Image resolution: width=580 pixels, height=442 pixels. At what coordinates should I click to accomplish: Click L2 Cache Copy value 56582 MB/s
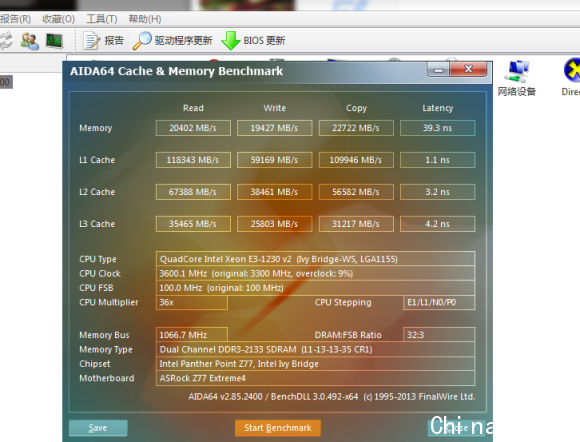(x=356, y=192)
